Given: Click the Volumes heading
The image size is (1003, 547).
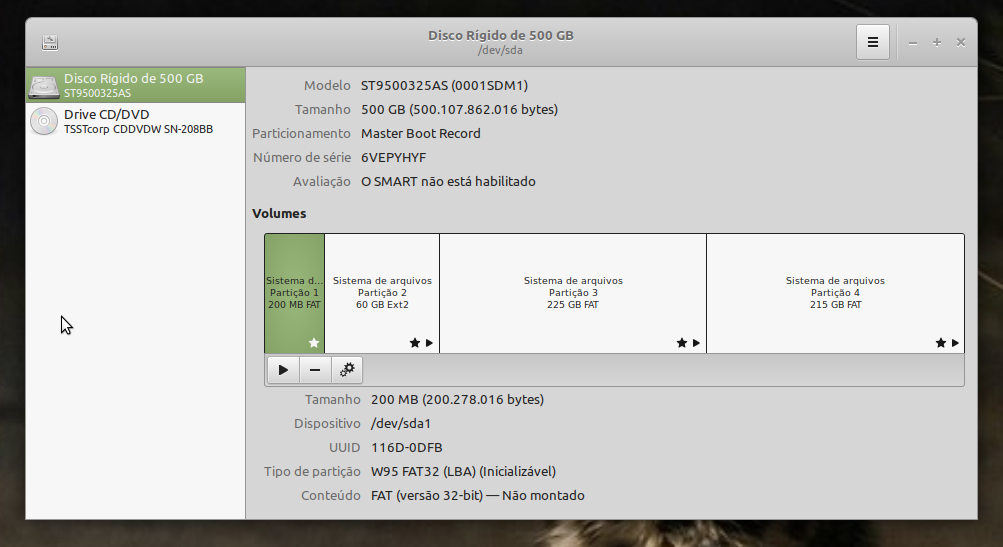Looking at the screenshot, I should point(279,214).
